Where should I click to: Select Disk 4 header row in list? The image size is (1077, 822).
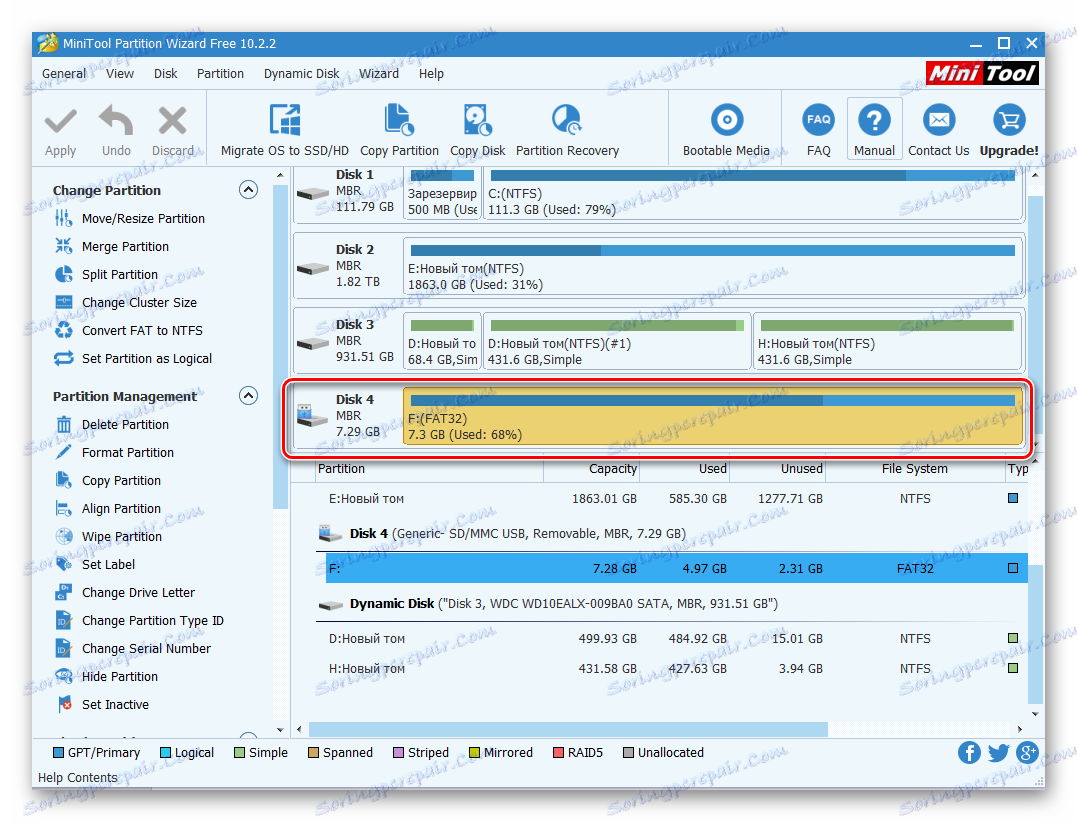(672, 534)
